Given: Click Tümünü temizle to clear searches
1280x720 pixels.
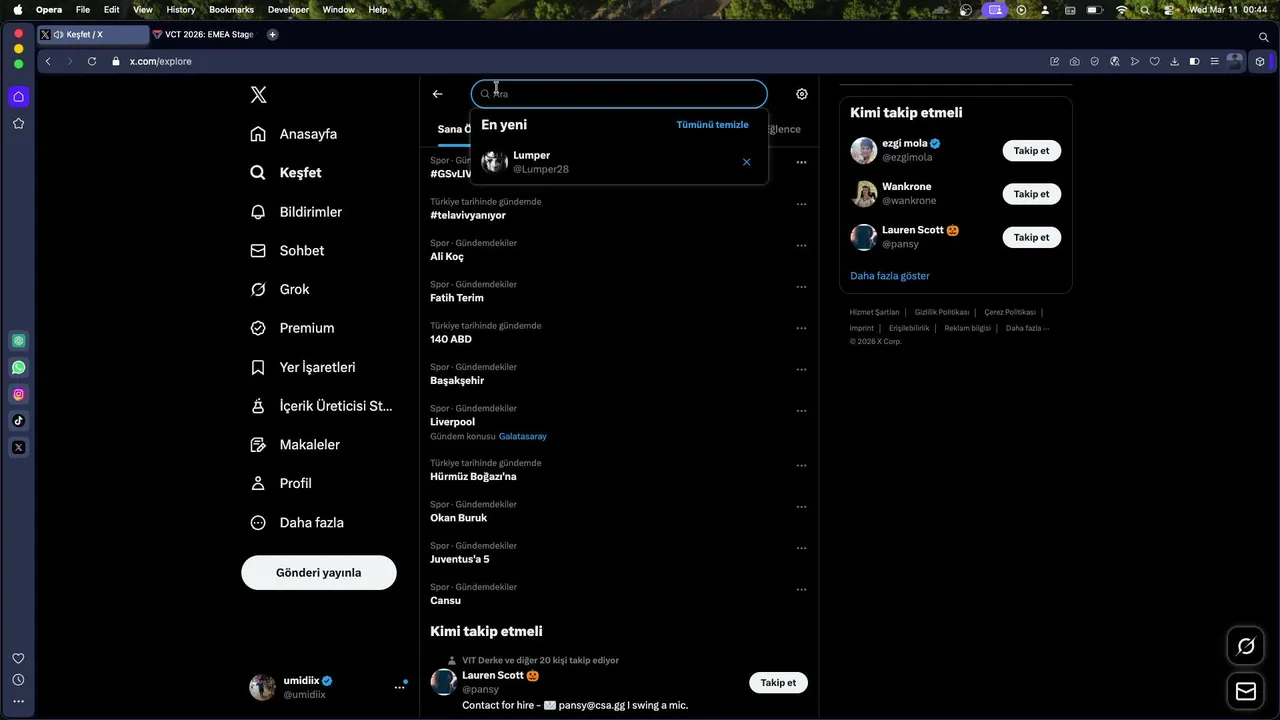Looking at the screenshot, I should 712,125.
